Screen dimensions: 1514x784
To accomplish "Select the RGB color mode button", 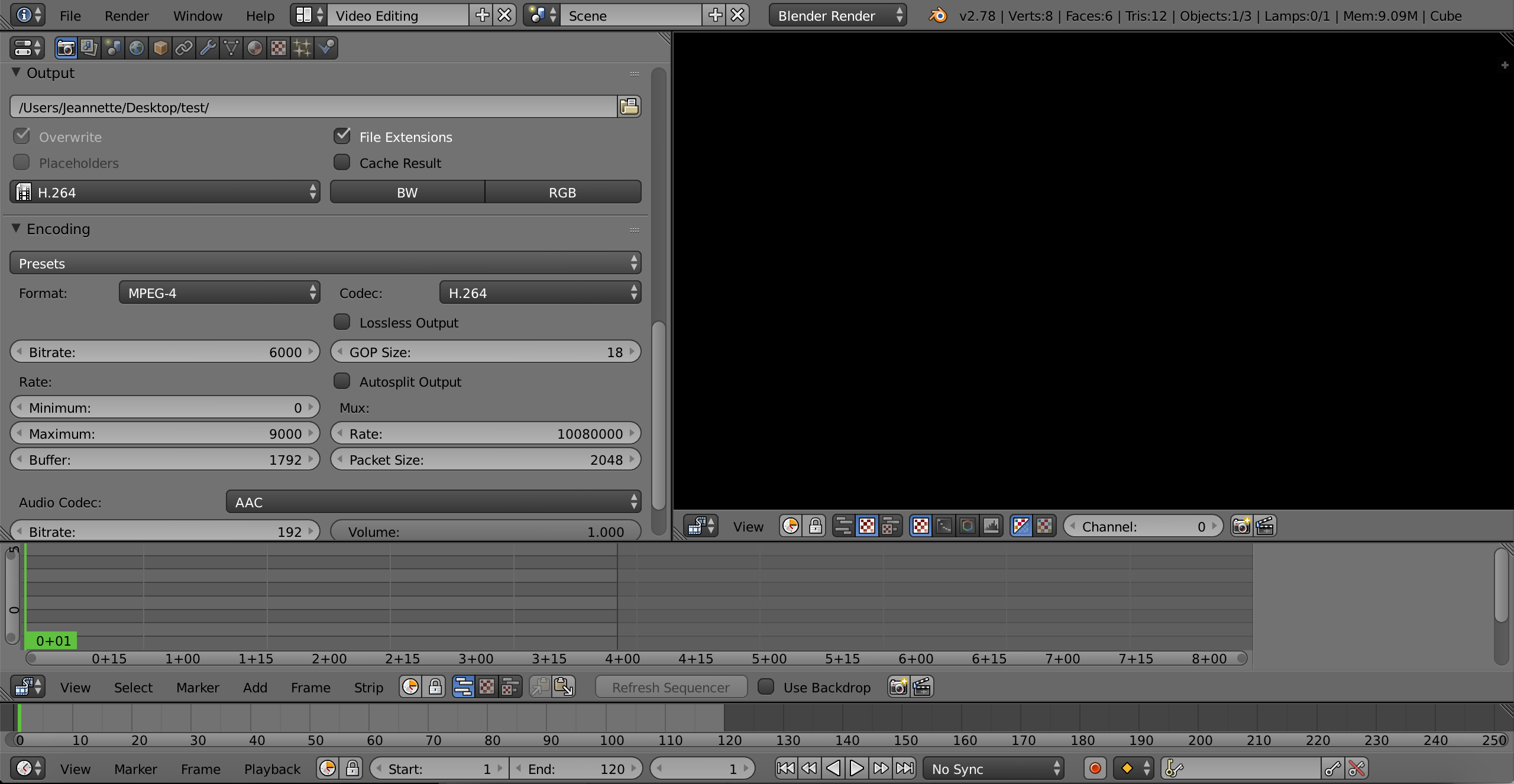I will [x=562, y=192].
